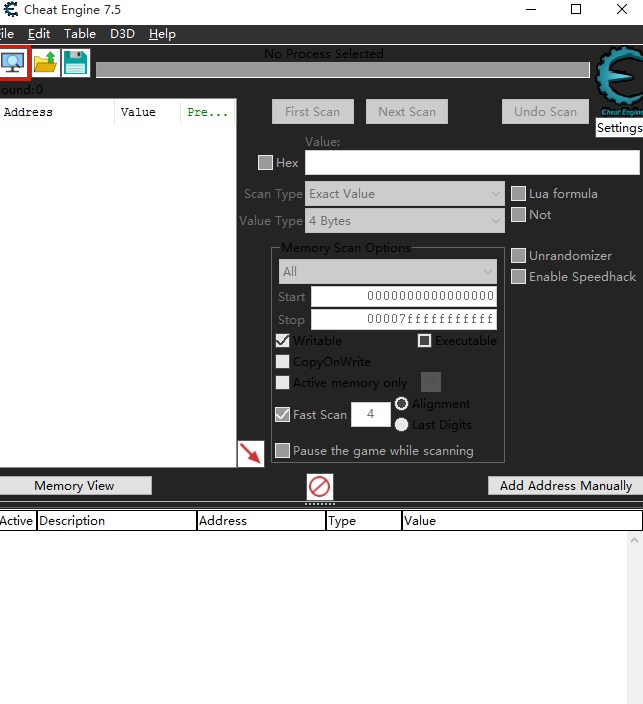Select the Alignment radio button
643x704 pixels.
(x=401, y=404)
